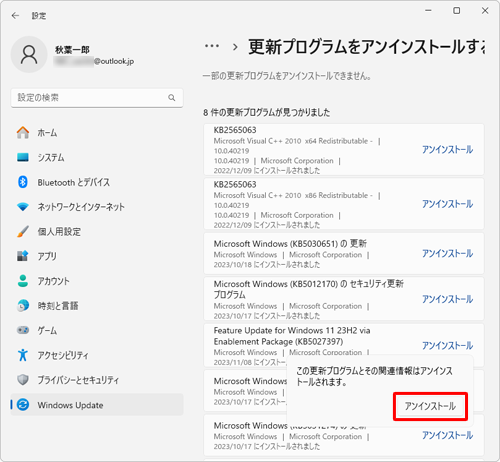This screenshot has height=462, width=500.
Task: Uninstall the last listed update from 2023/10/17
Action: tap(447, 435)
